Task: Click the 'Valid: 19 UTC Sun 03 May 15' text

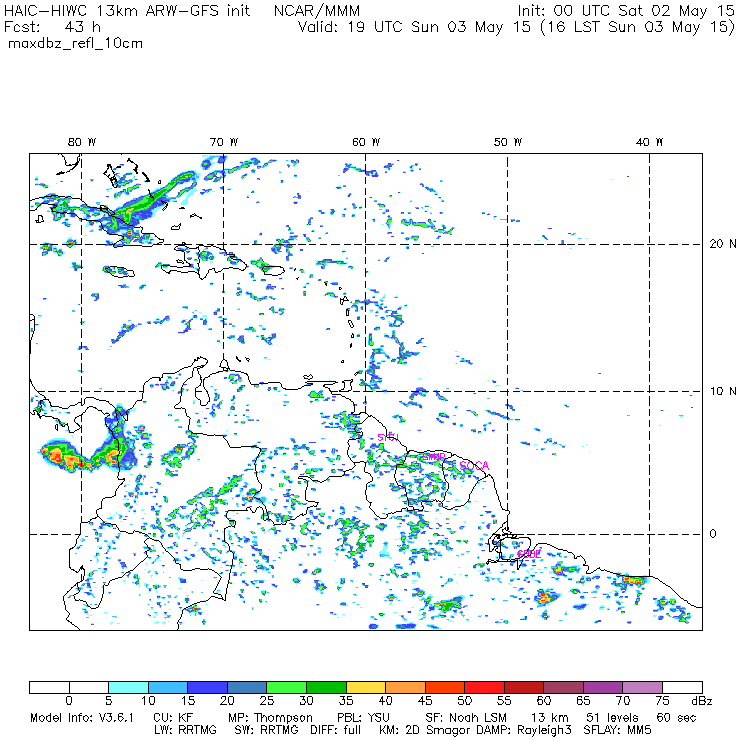Action: click(414, 27)
